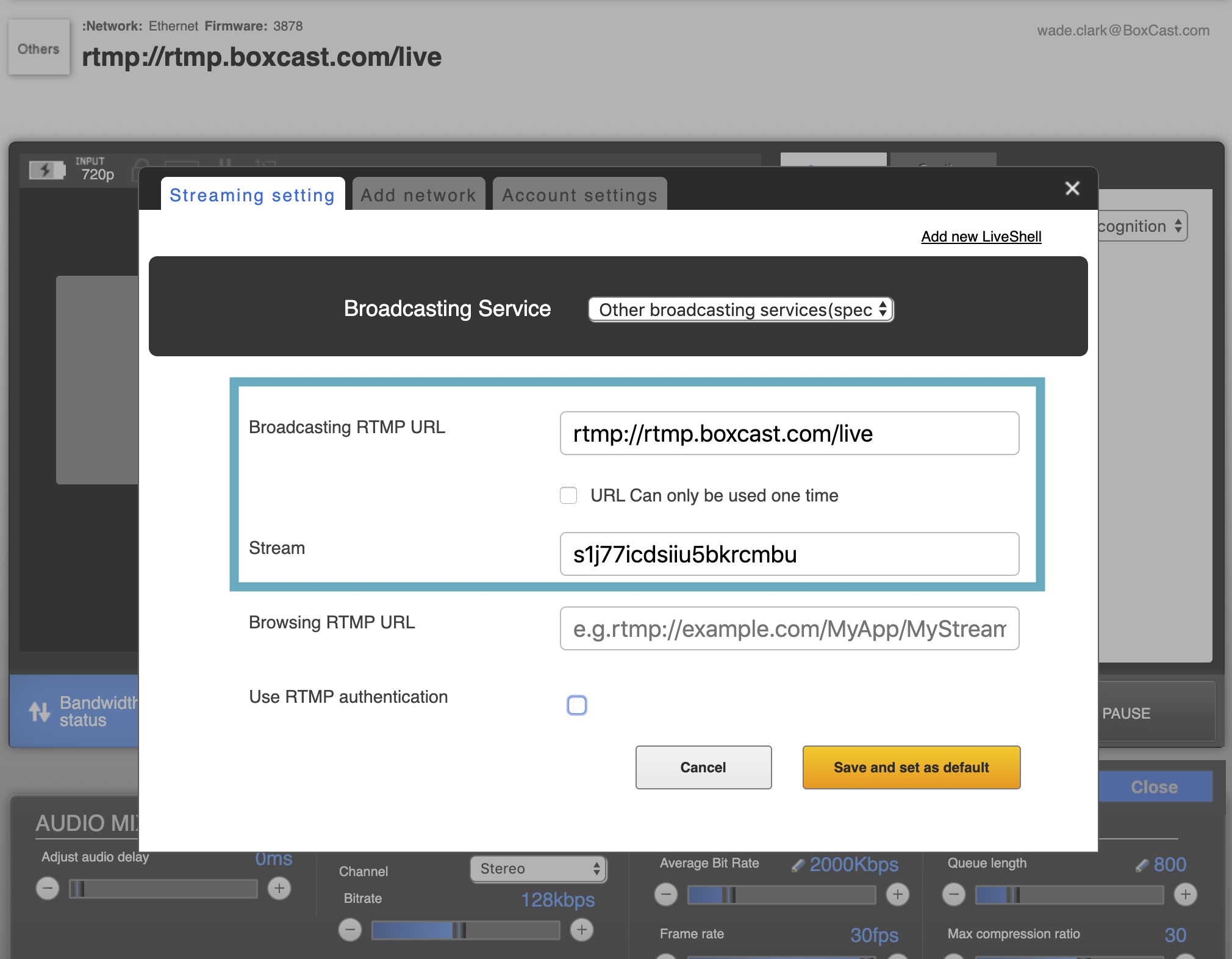1232x959 pixels.
Task: Decrease Queue length with minus
Action: tap(954, 894)
